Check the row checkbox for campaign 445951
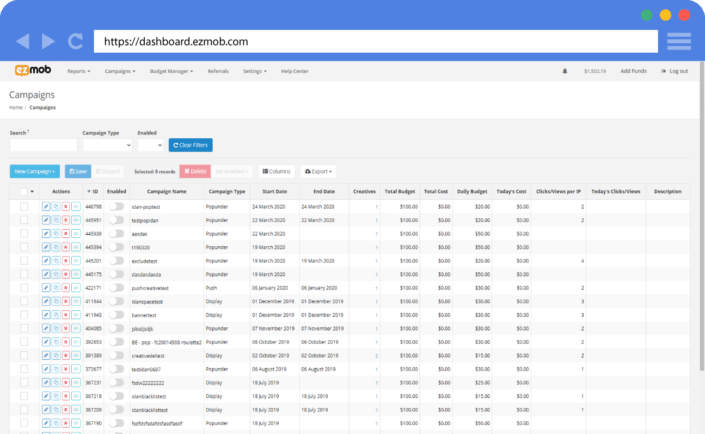 24,220
